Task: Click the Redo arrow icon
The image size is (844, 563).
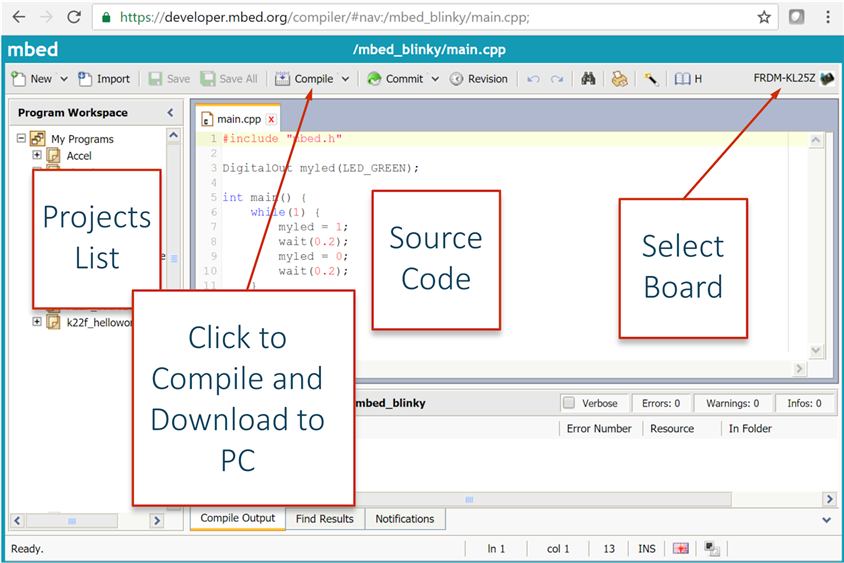Action: pyautogui.click(x=557, y=79)
